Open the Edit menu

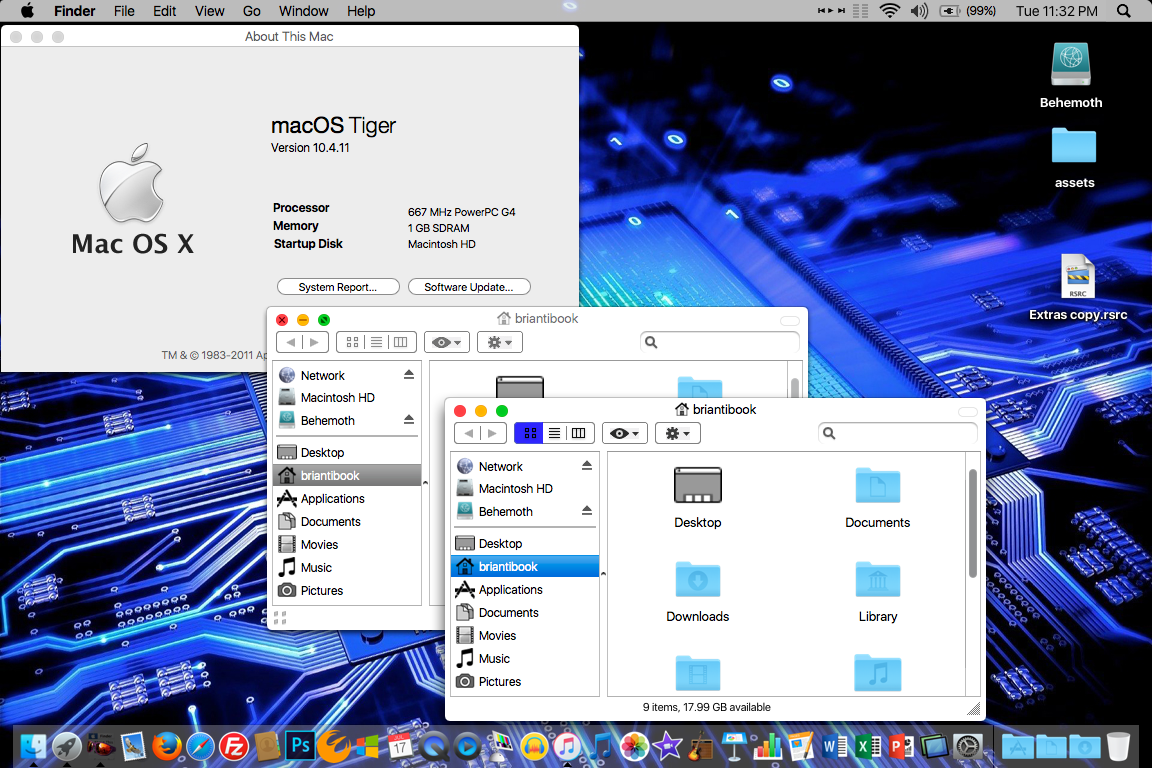point(165,11)
